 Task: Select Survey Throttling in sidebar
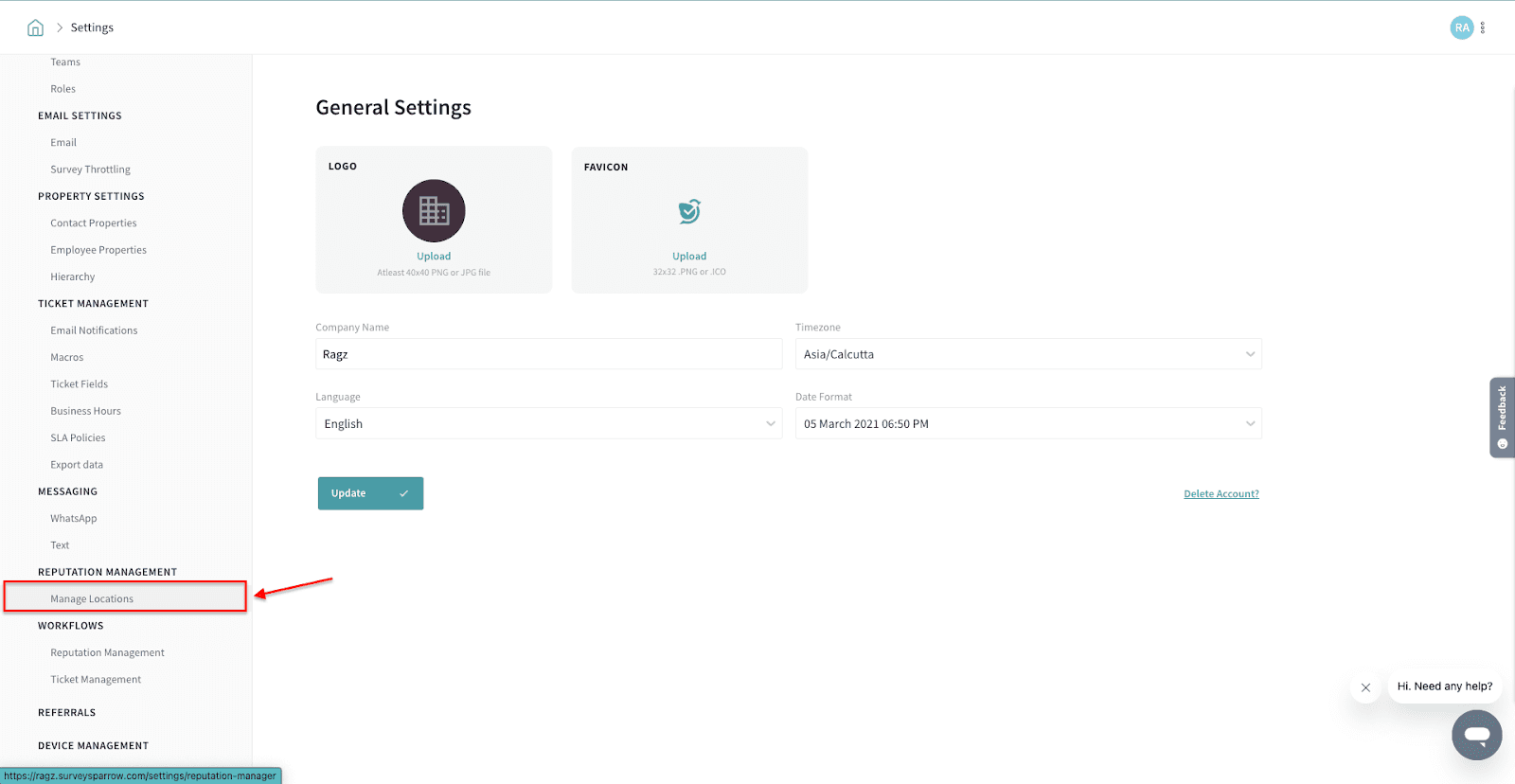[90, 169]
